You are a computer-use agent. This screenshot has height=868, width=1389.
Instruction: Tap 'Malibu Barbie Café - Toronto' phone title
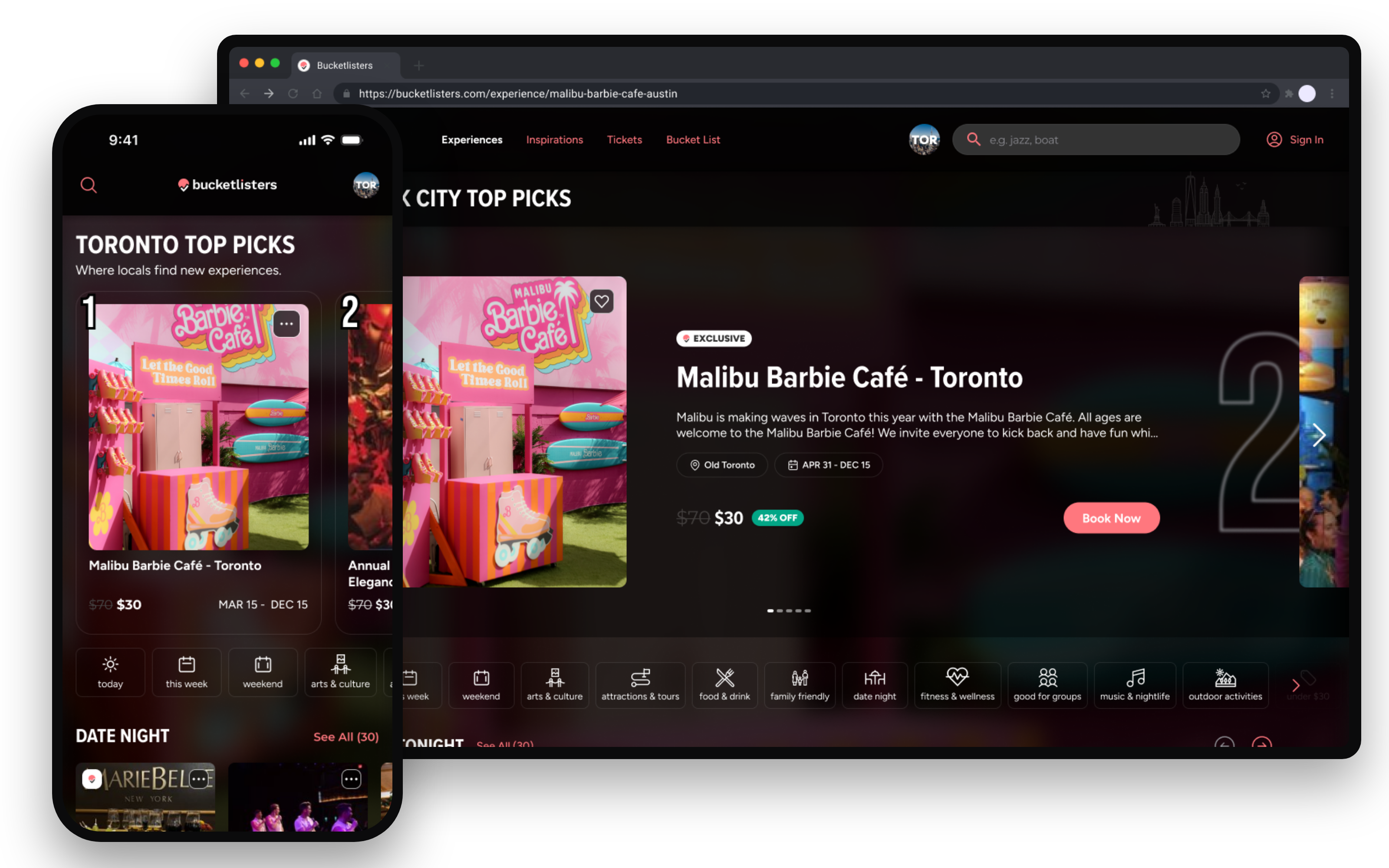(175, 566)
